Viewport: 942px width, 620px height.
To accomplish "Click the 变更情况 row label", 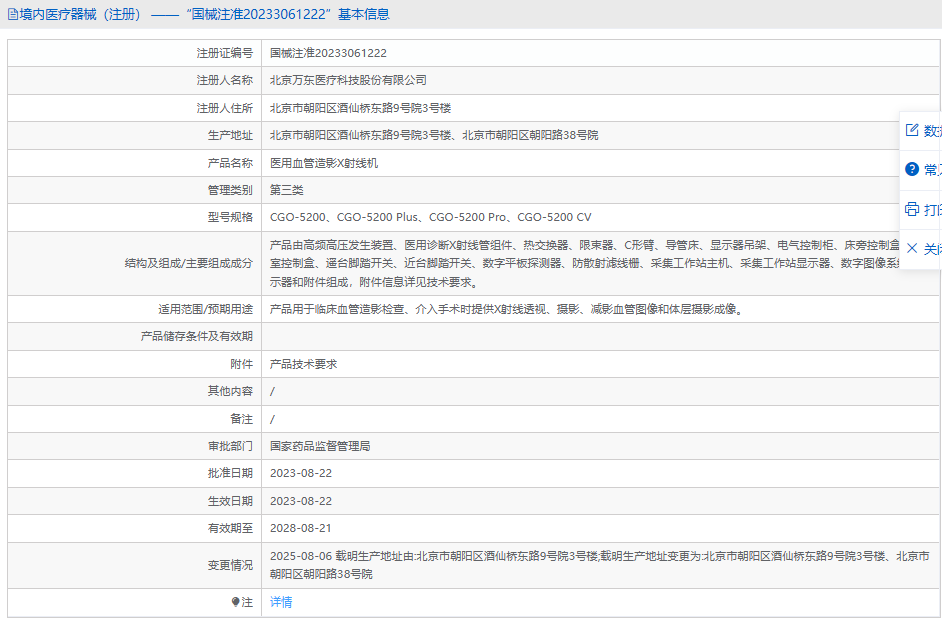I will click(230, 565).
